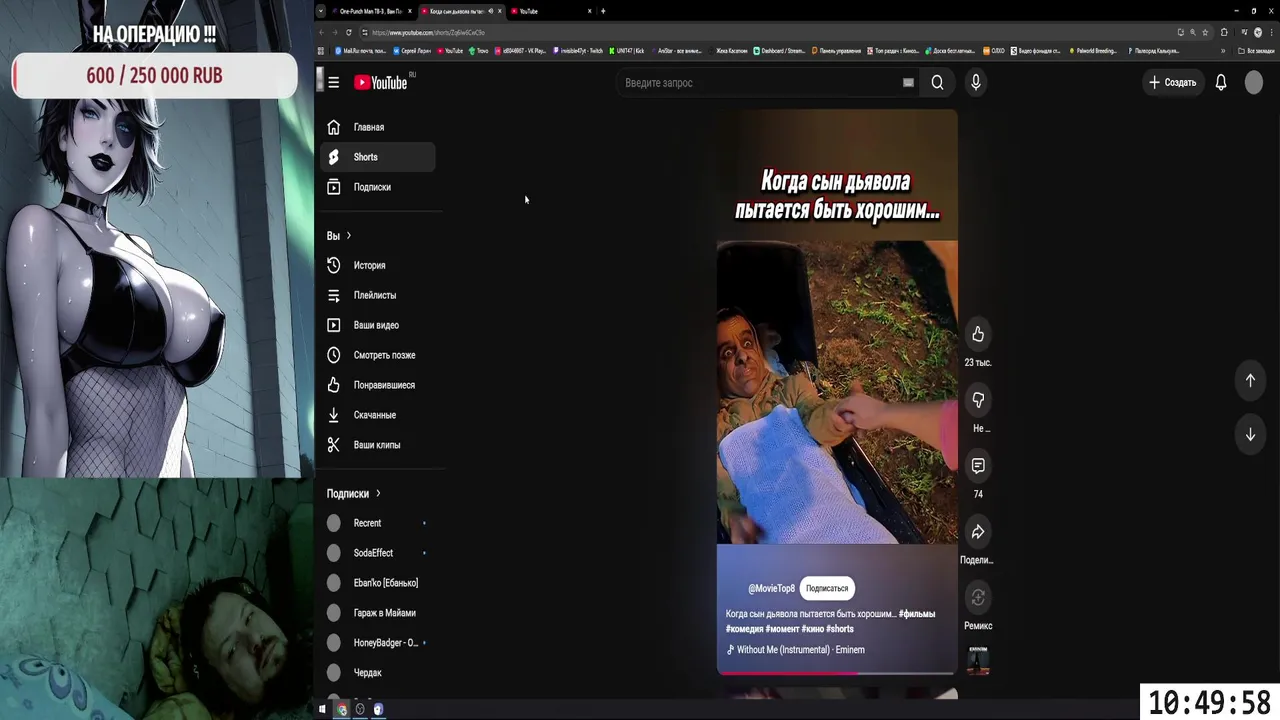Open 'Подписки' in the sidebar
This screenshot has width=1280, height=720.
[378, 187]
